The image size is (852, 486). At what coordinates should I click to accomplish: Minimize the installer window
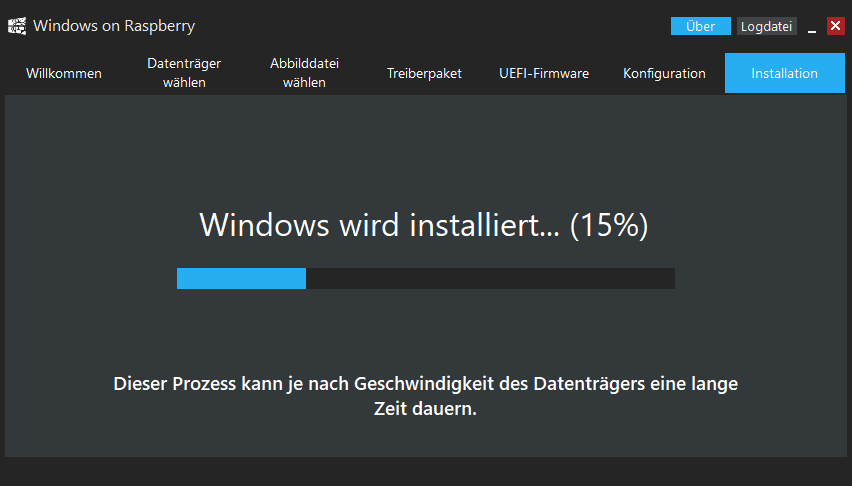812,27
